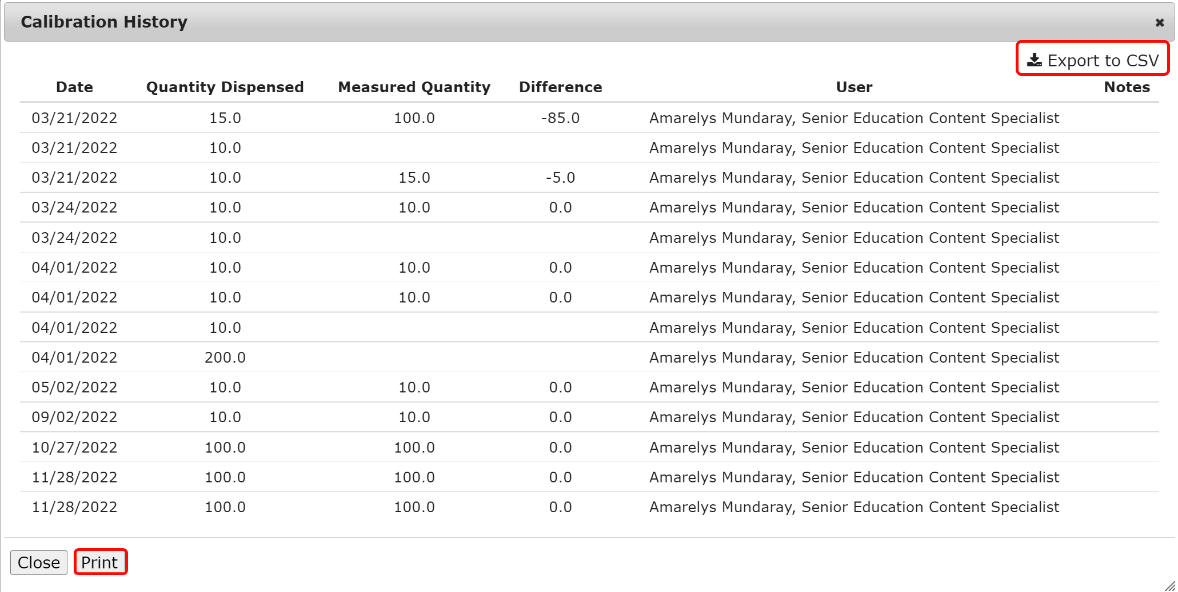Select the -5.0 difference value

[x=560, y=178]
